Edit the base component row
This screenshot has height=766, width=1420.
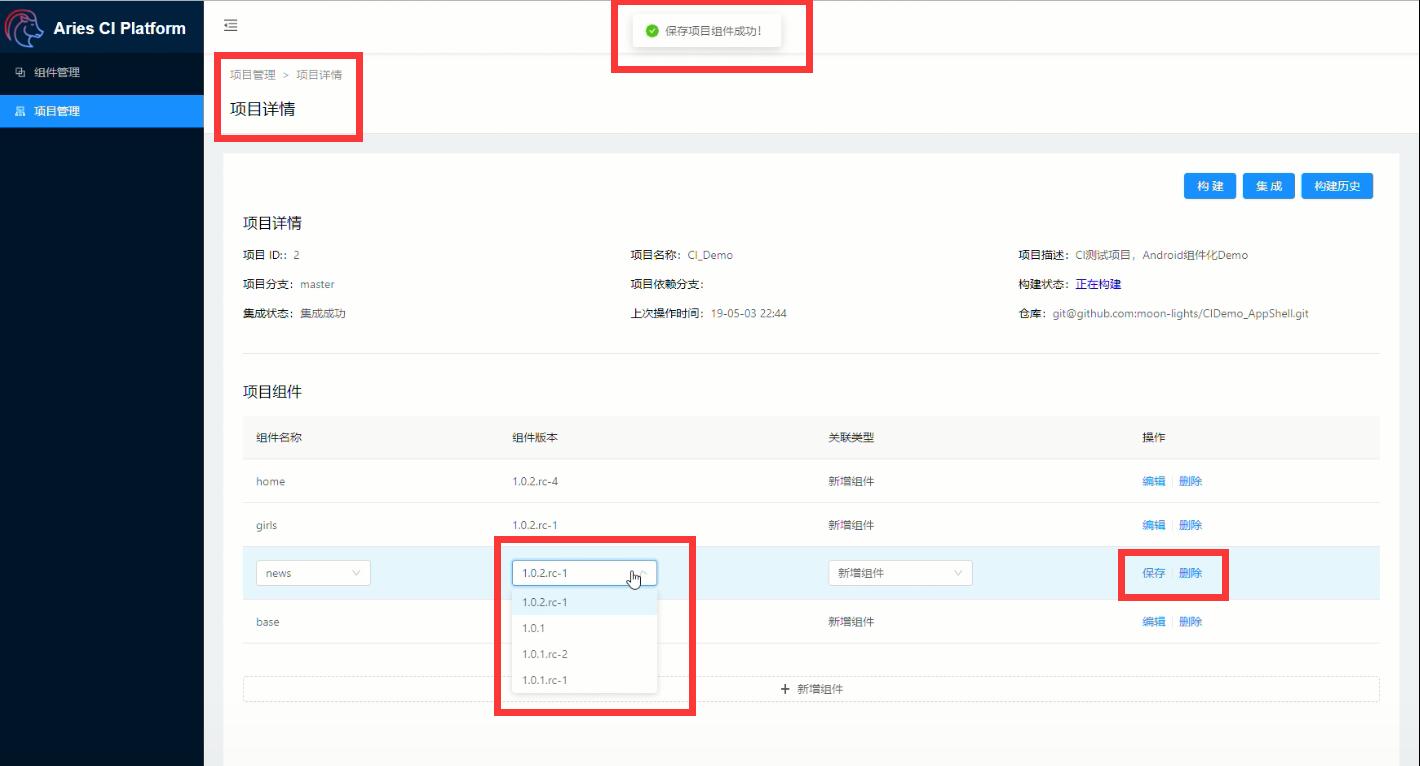1153,622
